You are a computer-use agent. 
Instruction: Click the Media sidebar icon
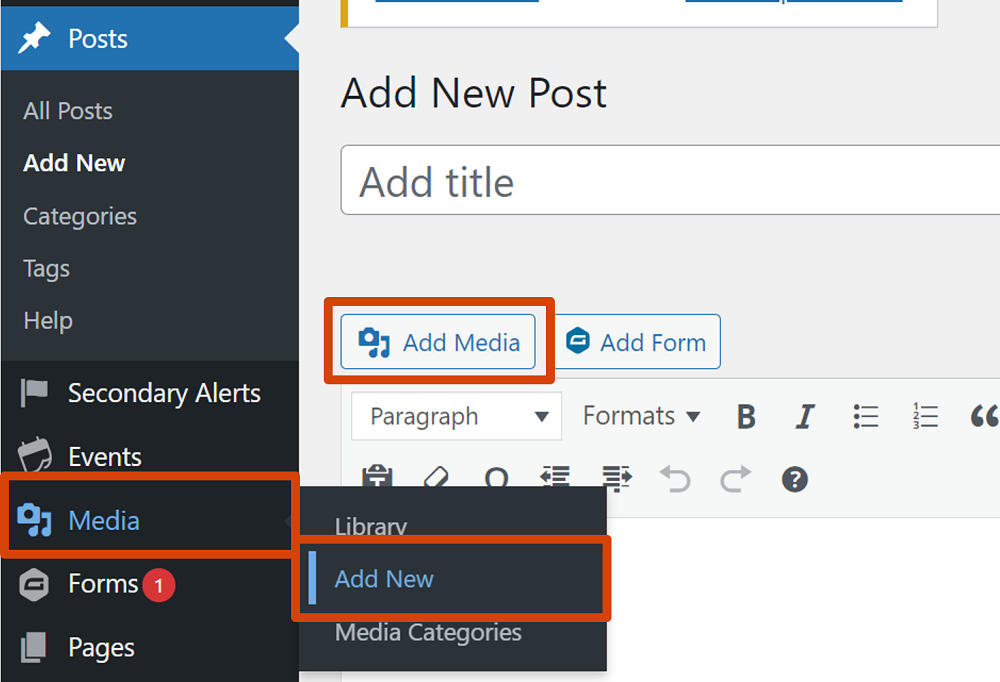coord(34,520)
